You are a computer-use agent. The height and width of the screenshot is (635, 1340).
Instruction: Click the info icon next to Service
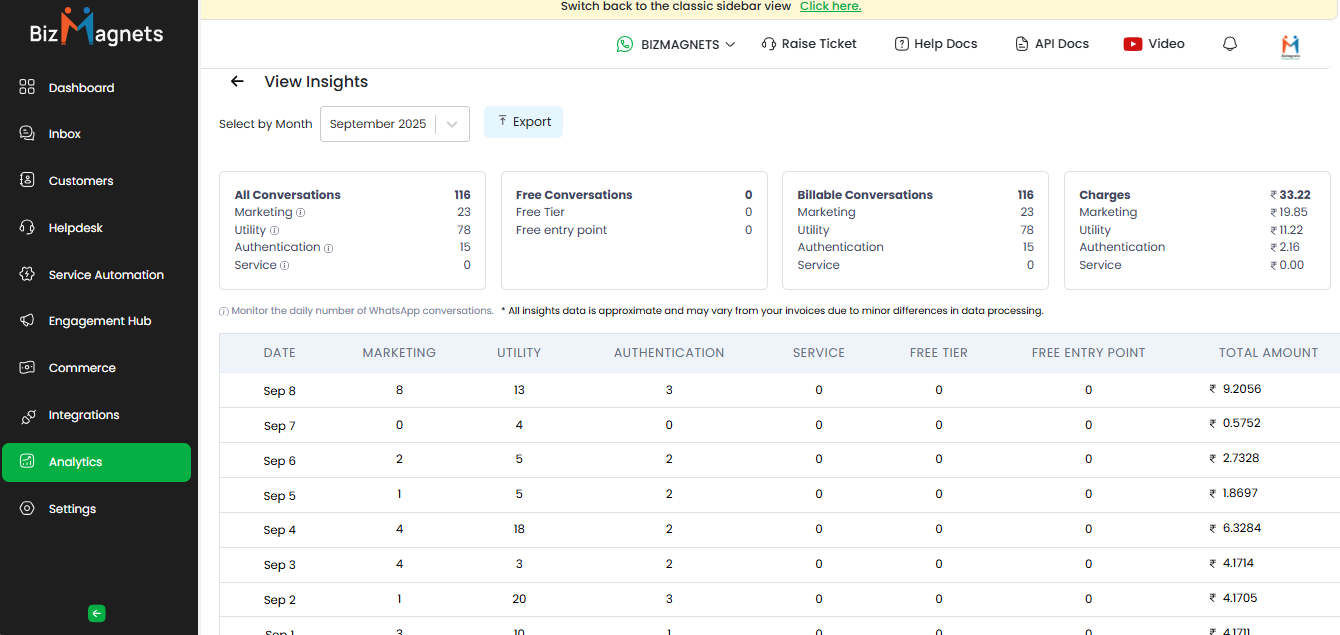pos(284,266)
